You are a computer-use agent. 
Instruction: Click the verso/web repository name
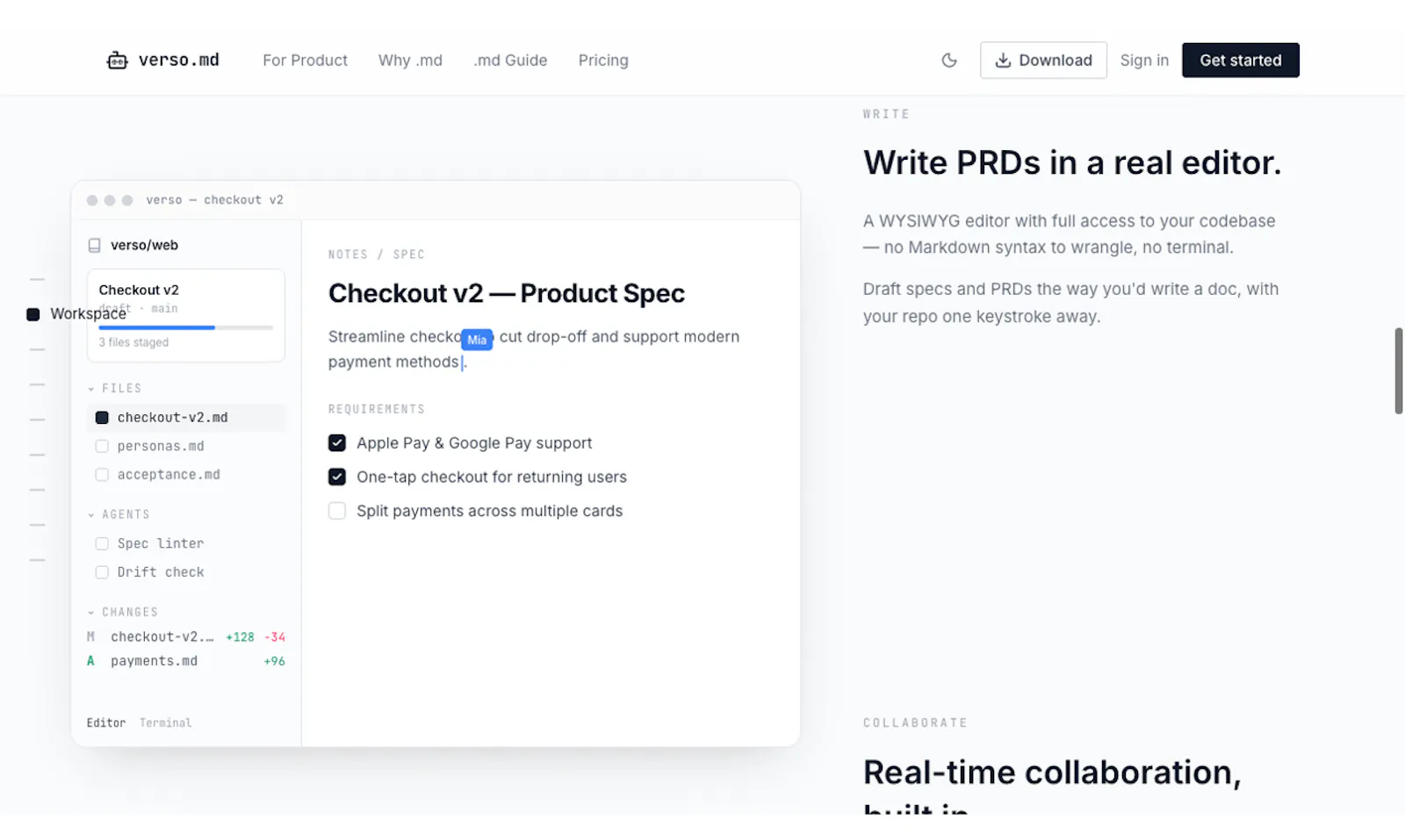(x=144, y=246)
